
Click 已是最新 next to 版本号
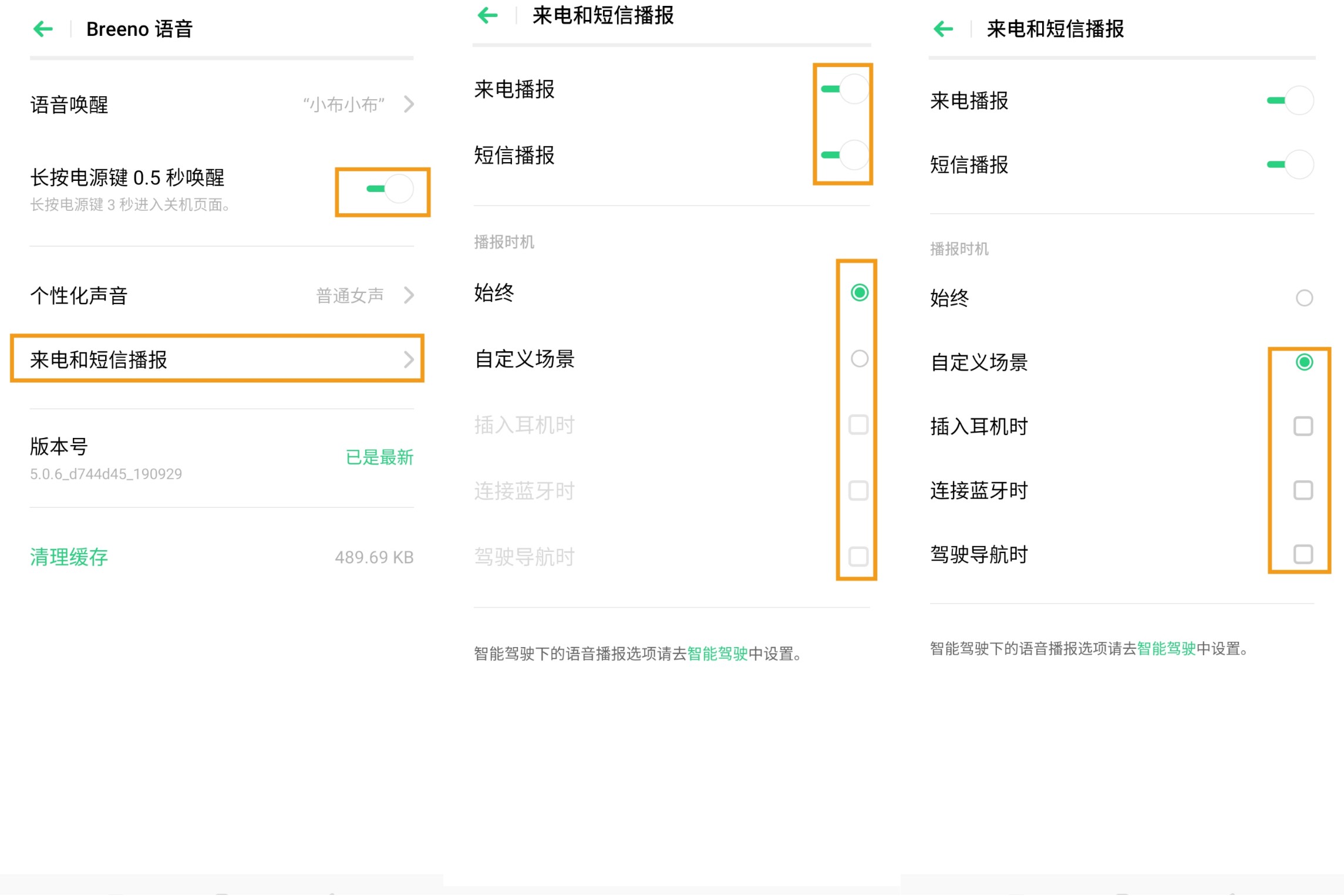(380, 457)
